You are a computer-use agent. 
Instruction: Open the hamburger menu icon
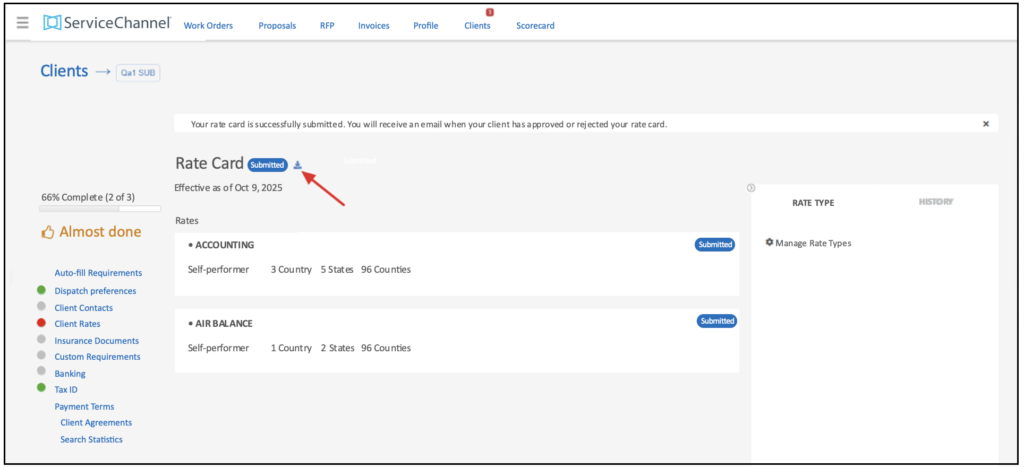[22, 23]
